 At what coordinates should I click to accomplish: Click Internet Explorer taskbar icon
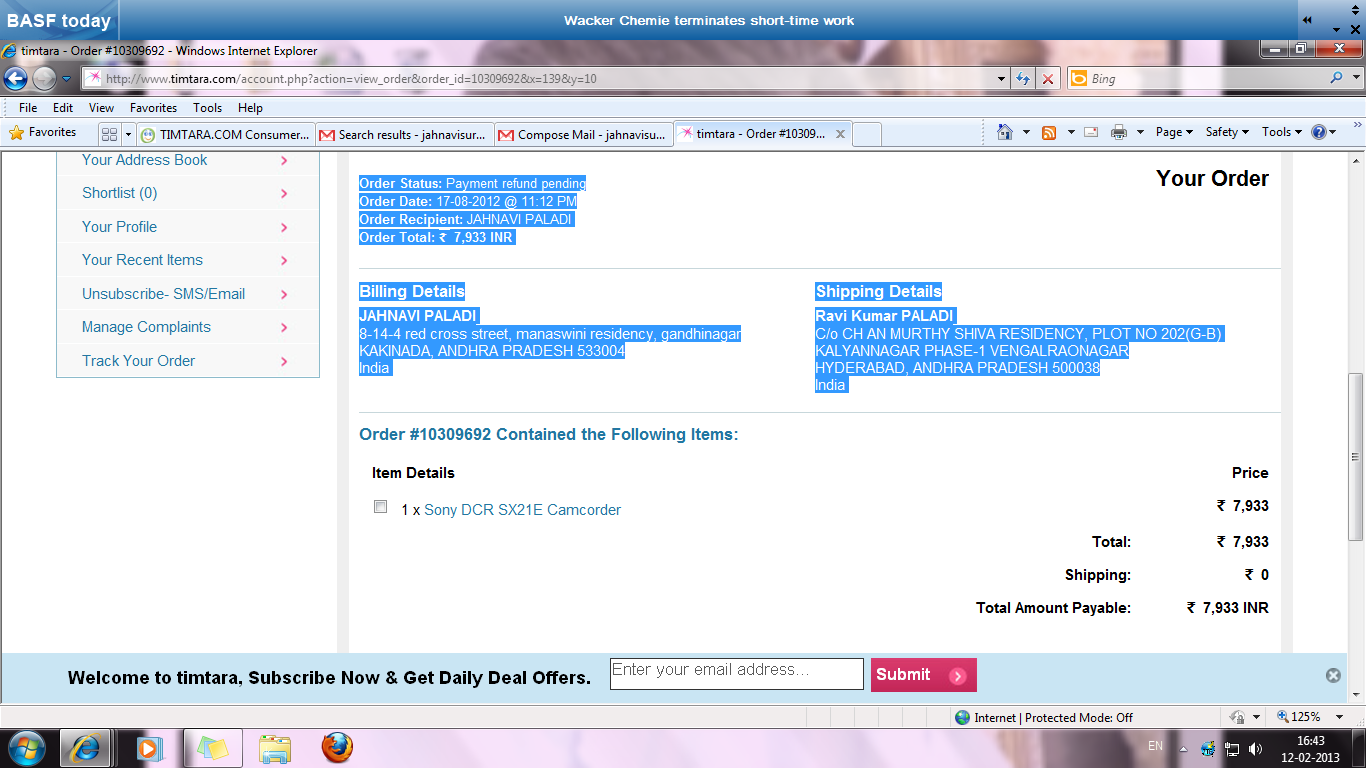click(85, 748)
